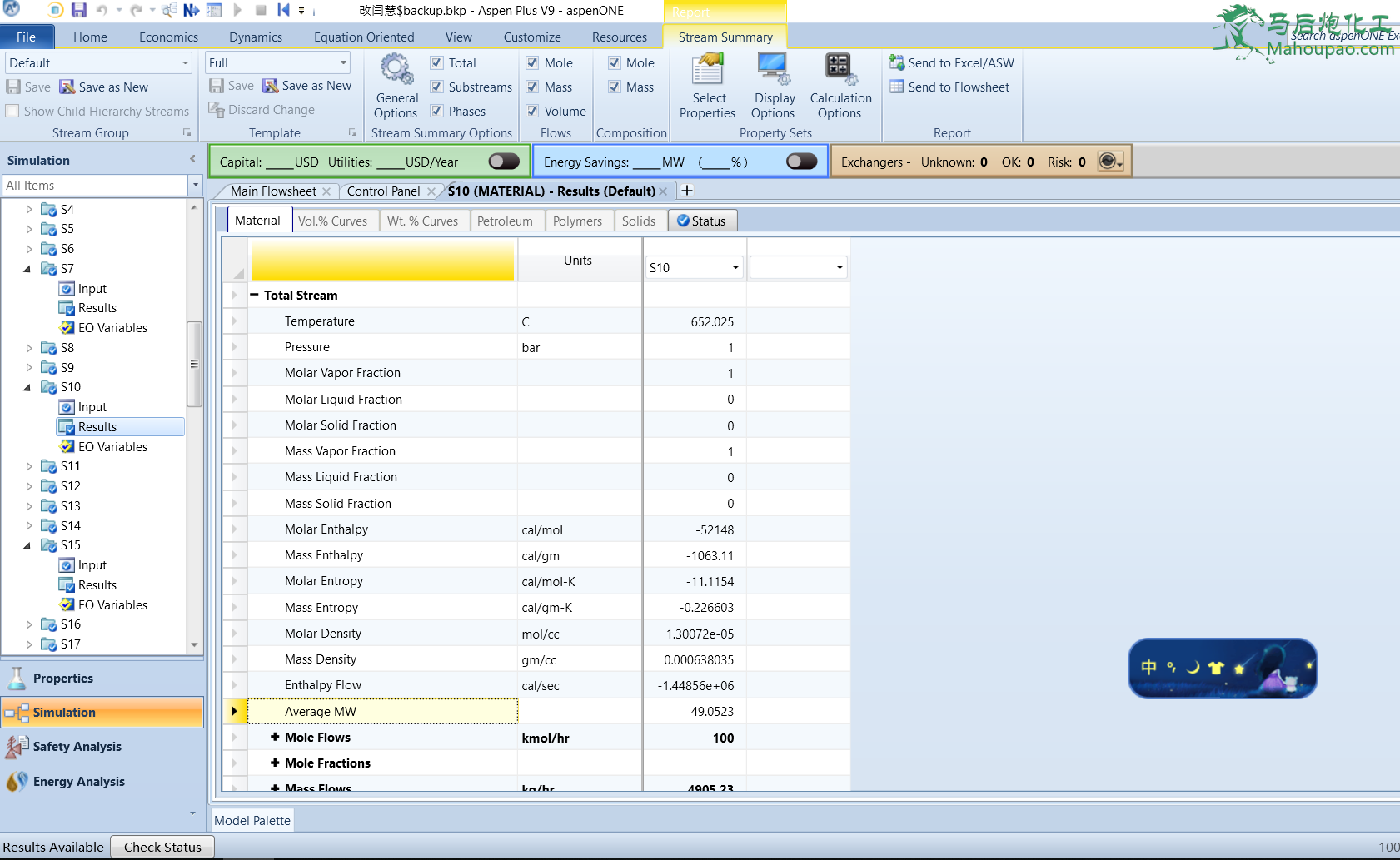Open the empty stream selector dropdown

pos(840,267)
